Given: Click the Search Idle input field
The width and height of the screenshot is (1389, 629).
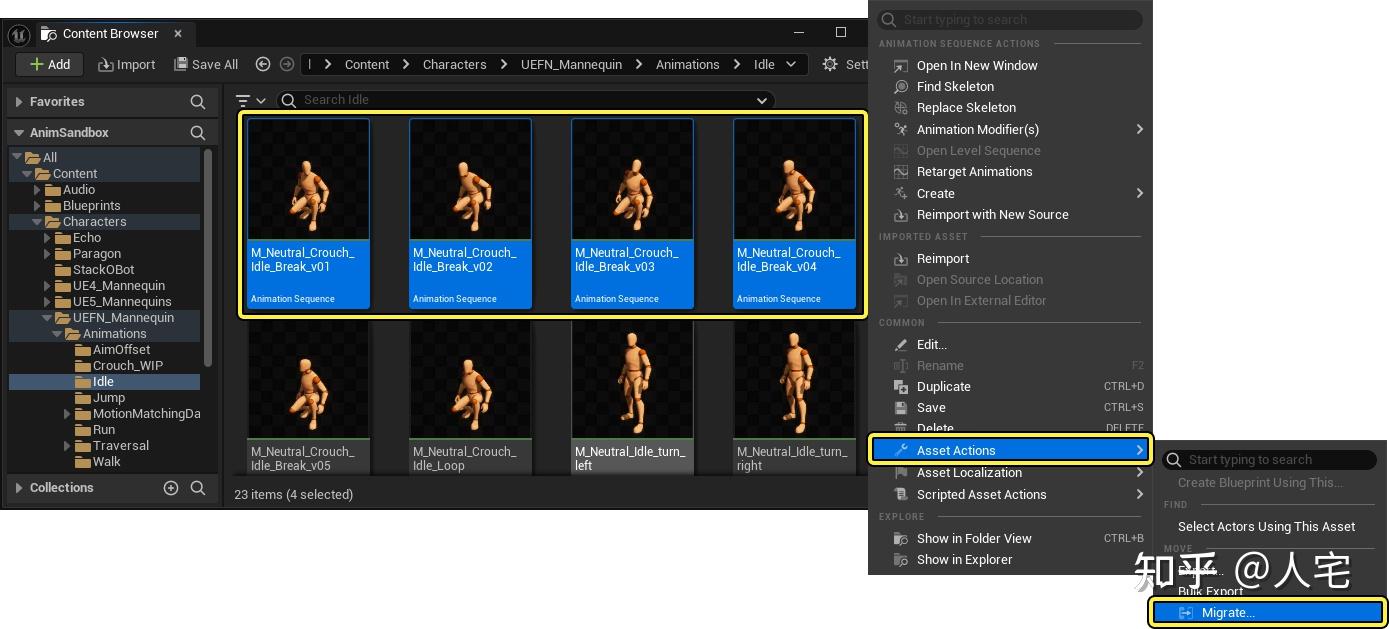Looking at the screenshot, I should click(525, 100).
